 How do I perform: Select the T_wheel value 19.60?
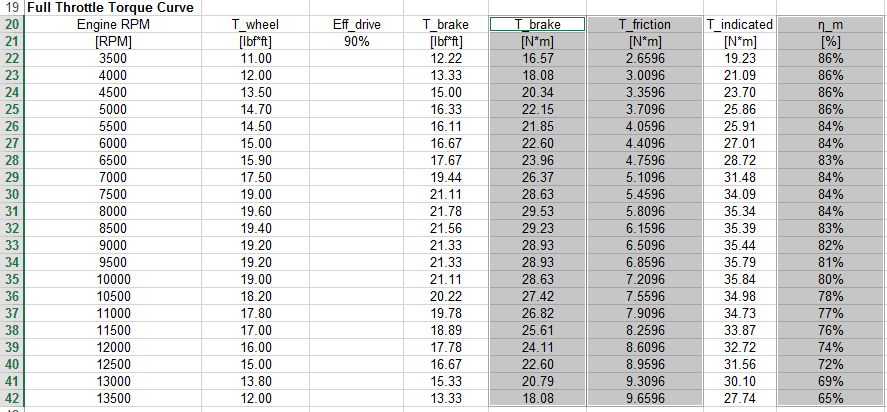tap(255, 211)
